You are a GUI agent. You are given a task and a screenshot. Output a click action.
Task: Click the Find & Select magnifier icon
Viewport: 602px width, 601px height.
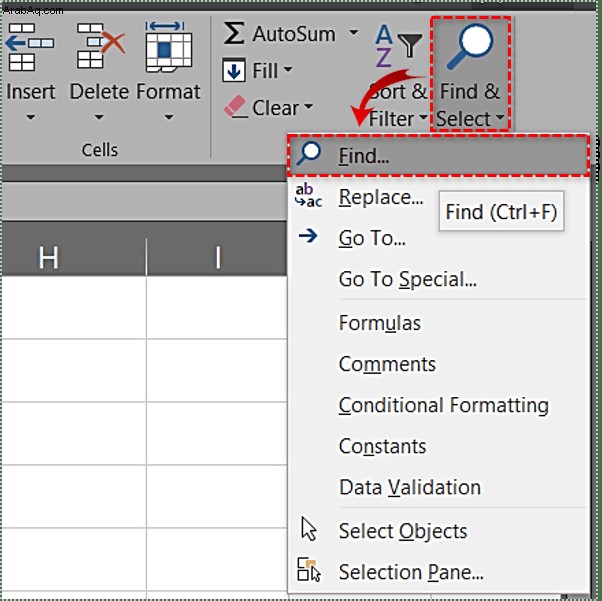(470, 47)
